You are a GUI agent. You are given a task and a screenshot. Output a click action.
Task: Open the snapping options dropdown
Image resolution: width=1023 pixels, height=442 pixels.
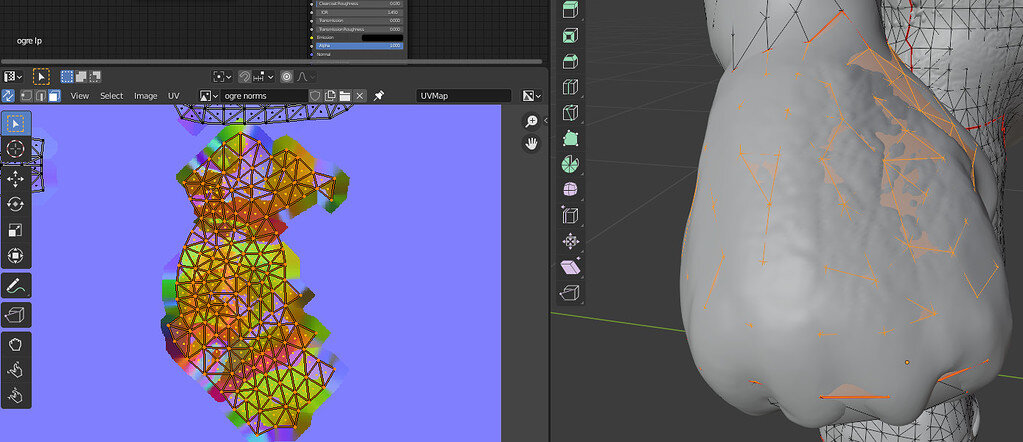pos(264,77)
